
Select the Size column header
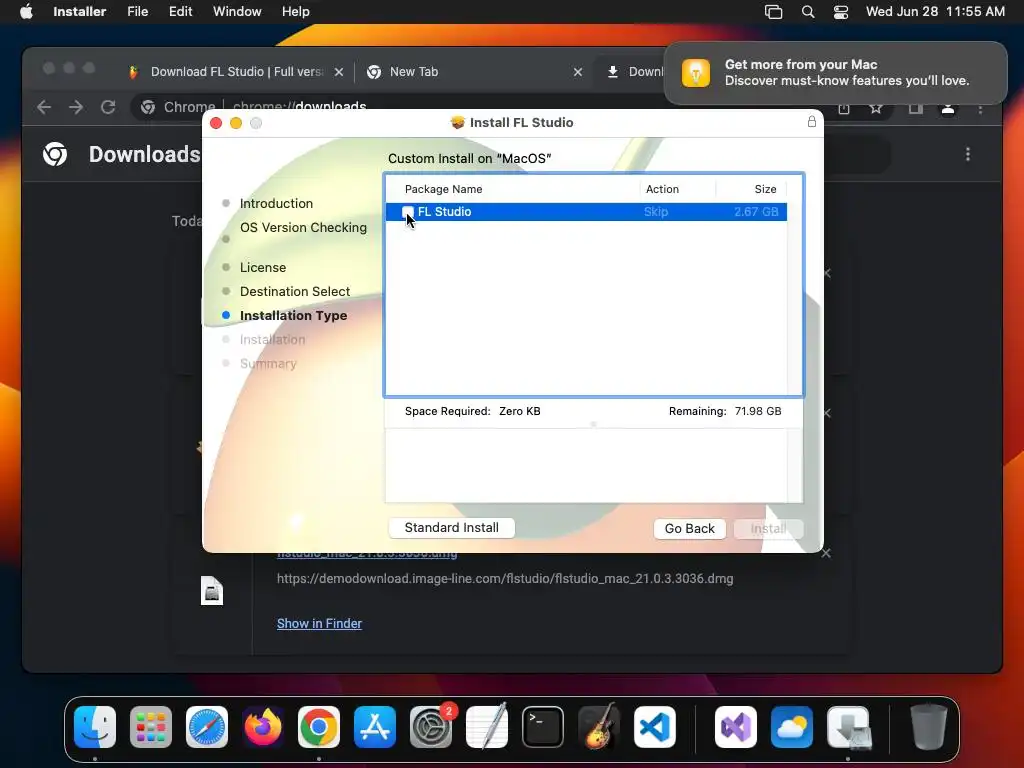[x=765, y=189]
